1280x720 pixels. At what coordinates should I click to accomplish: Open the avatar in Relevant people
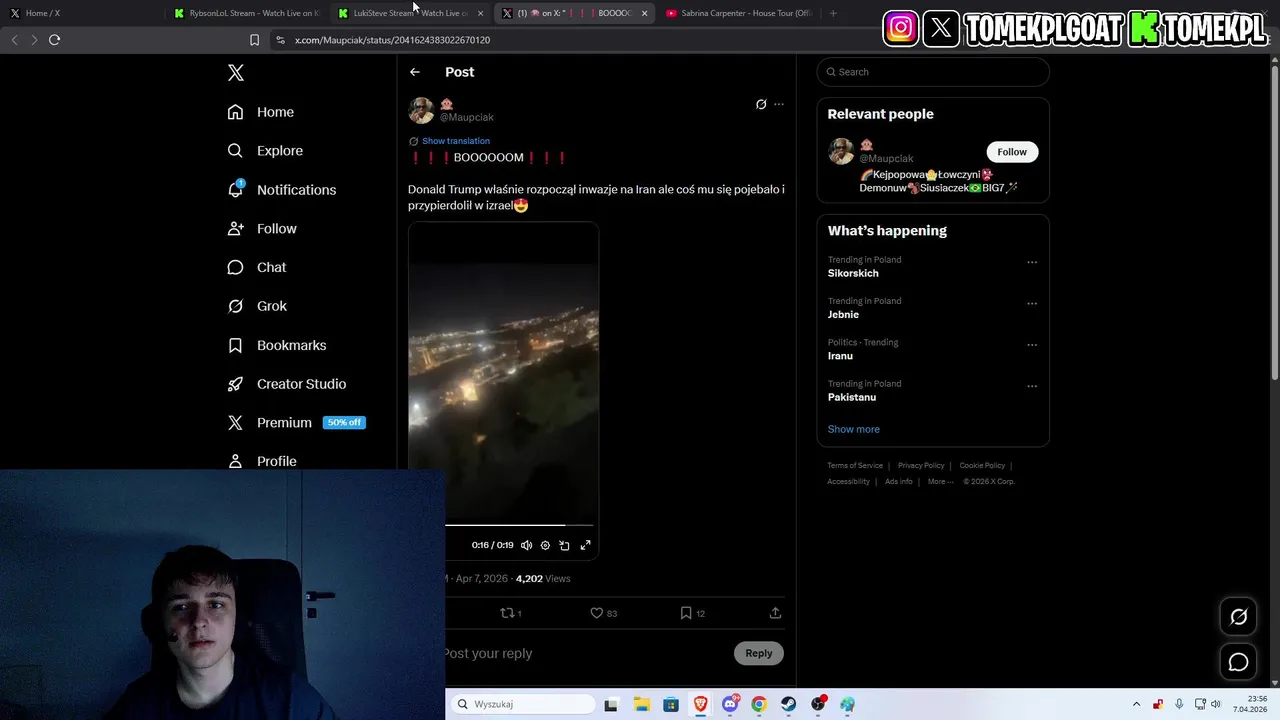(841, 151)
